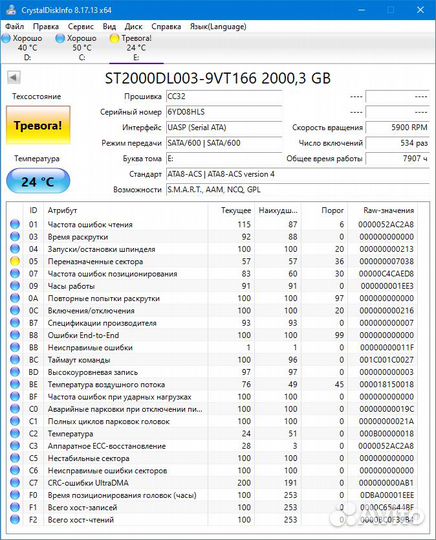This screenshot has width=436, height=540.
Task: Click the Стандарт field ATA8-ACS
Action: pyautogui.click(x=298, y=174)
